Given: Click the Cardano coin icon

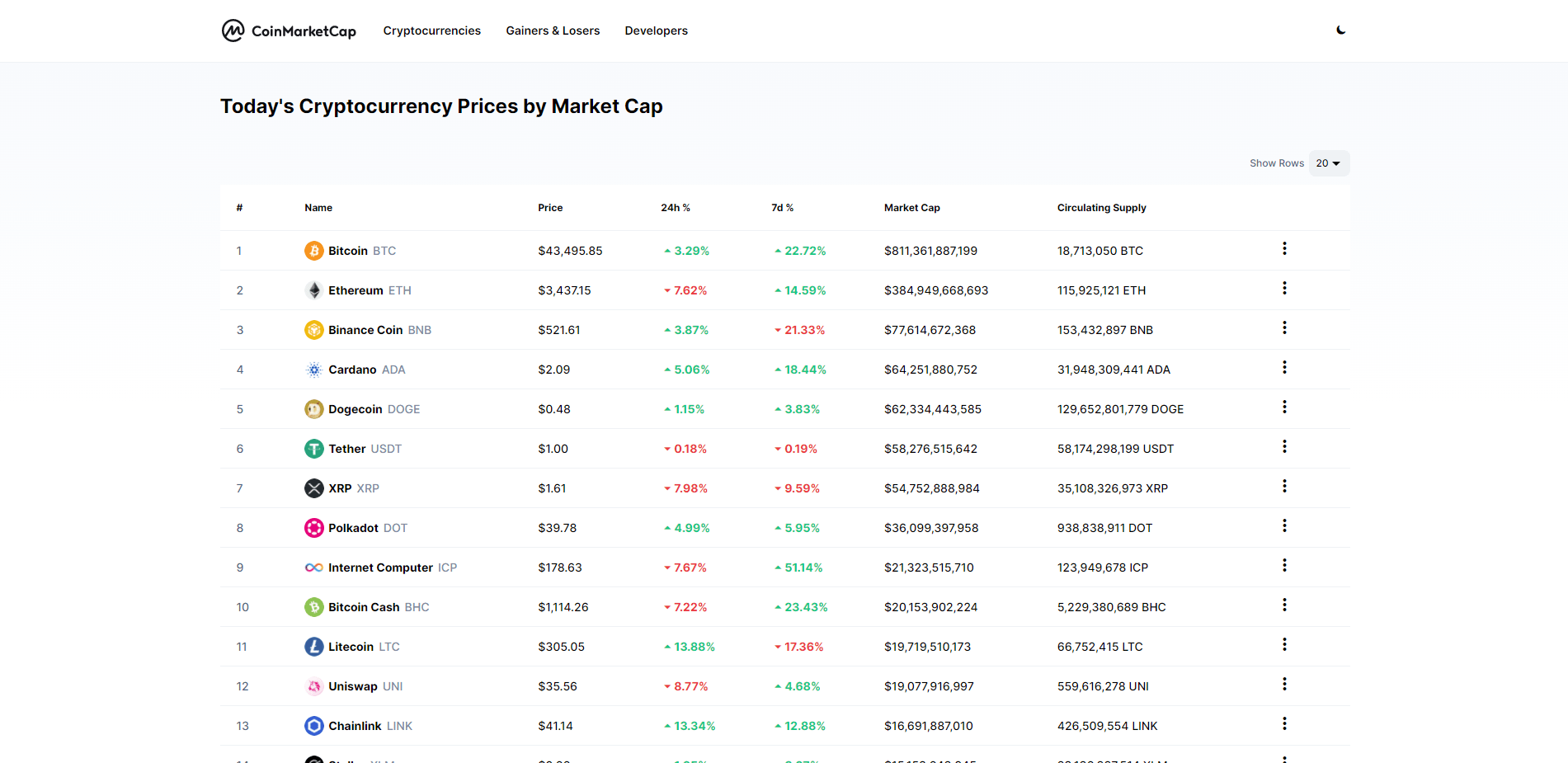Looking at the screenshot, I should [314, 370].
